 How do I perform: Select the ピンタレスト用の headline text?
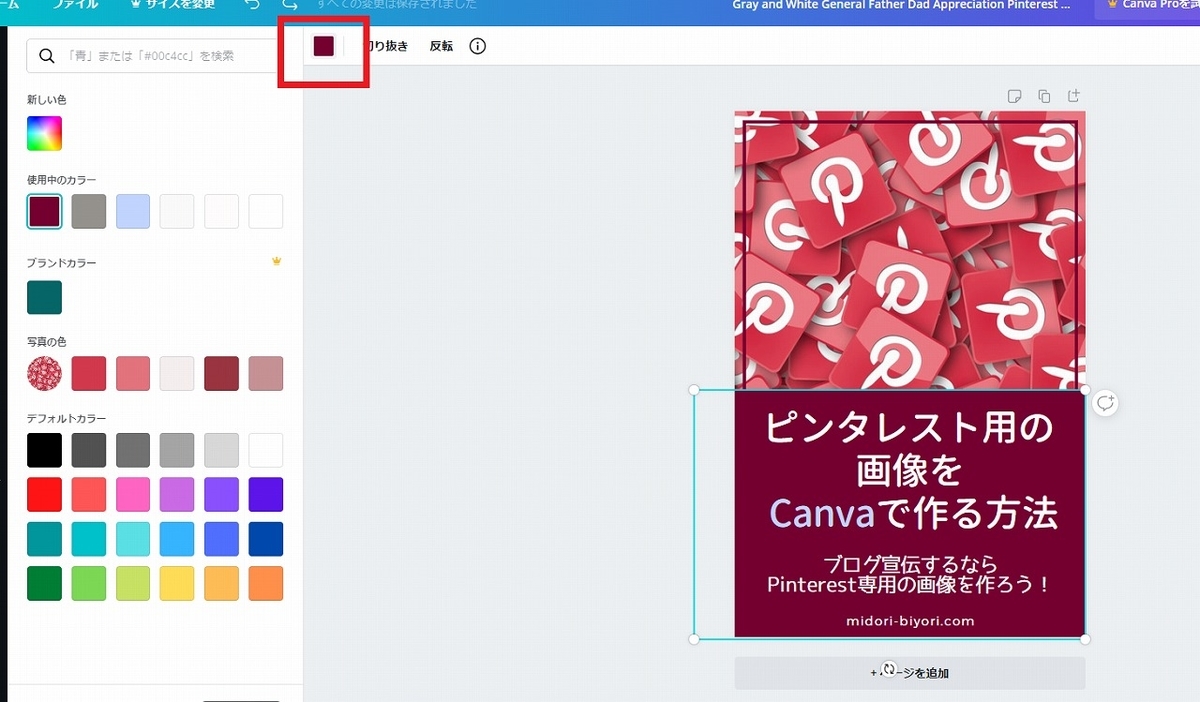[x=910, y=428]
